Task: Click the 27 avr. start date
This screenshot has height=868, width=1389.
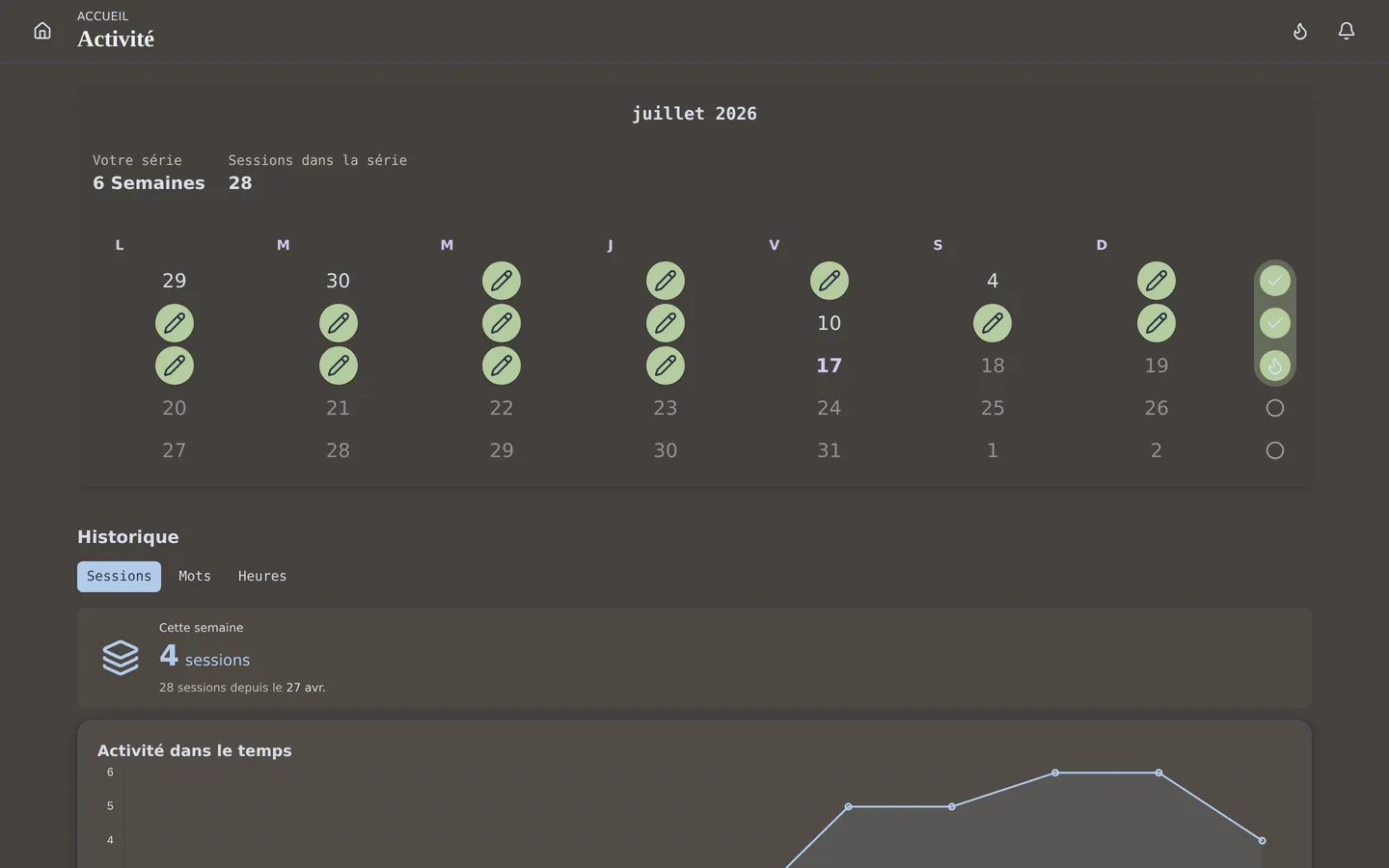Action: pyautogui.click(x=306, y=688)
